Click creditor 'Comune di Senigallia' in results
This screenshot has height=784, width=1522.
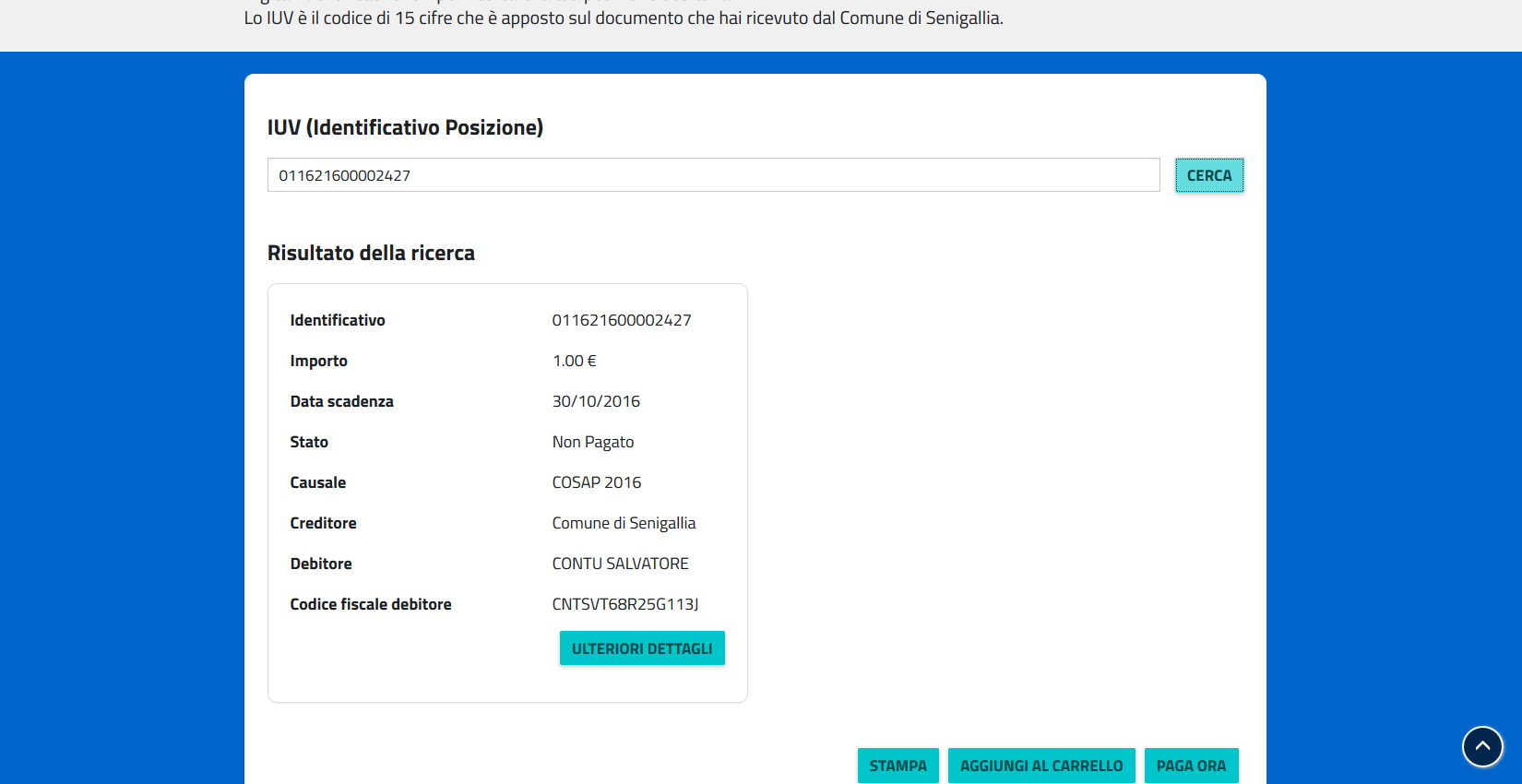click(x=624, y=523)
